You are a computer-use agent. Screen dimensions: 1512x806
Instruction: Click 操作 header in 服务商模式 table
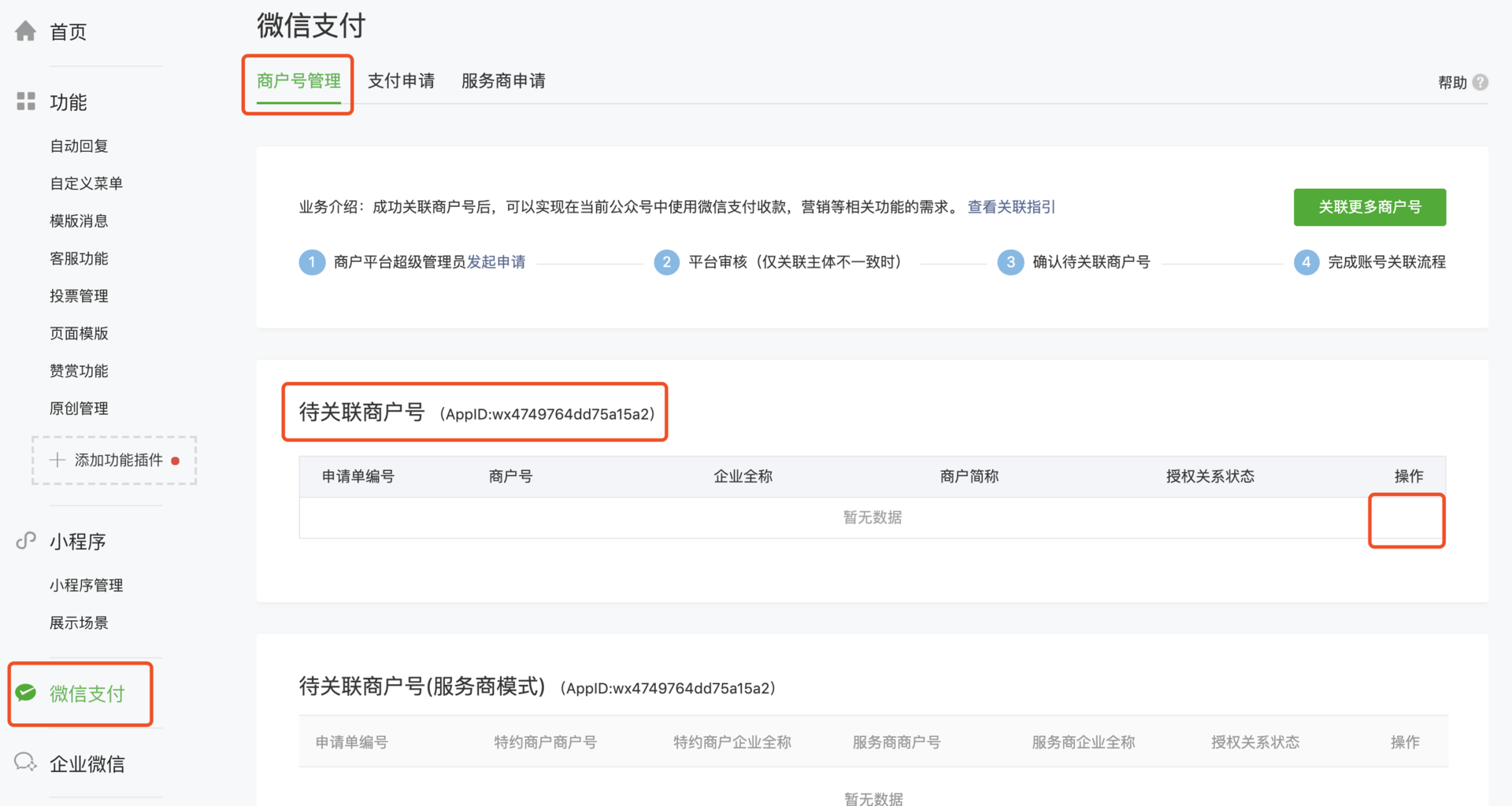(x=1405, y=742)
